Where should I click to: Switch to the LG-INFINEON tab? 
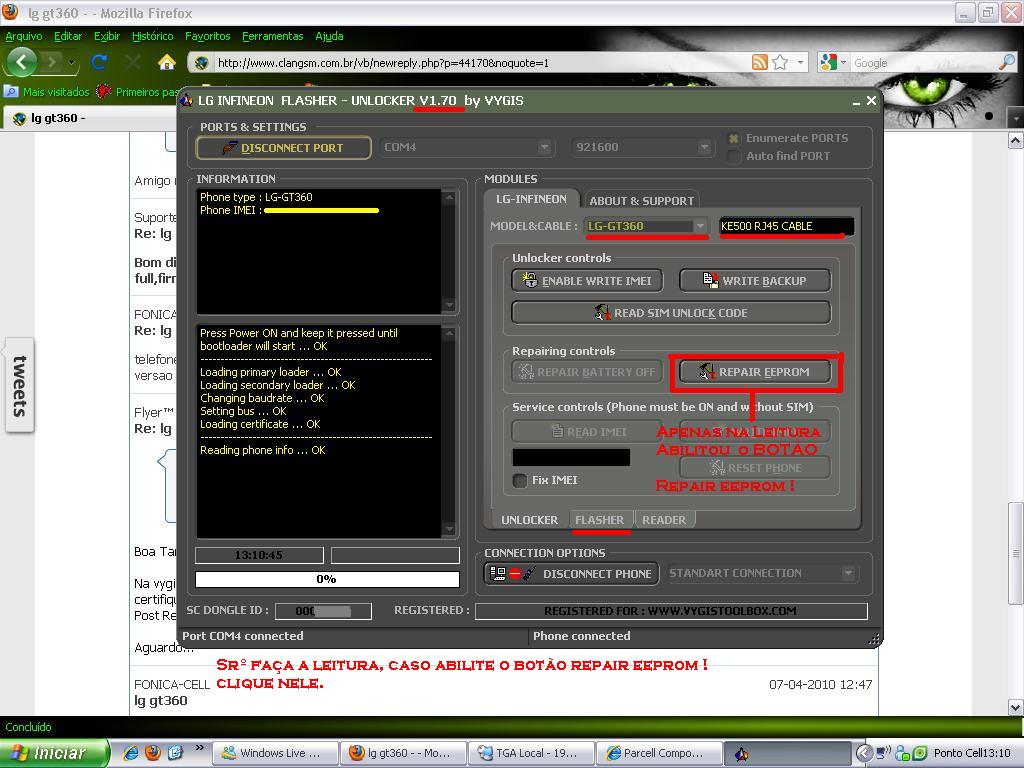tap(531, 199)
